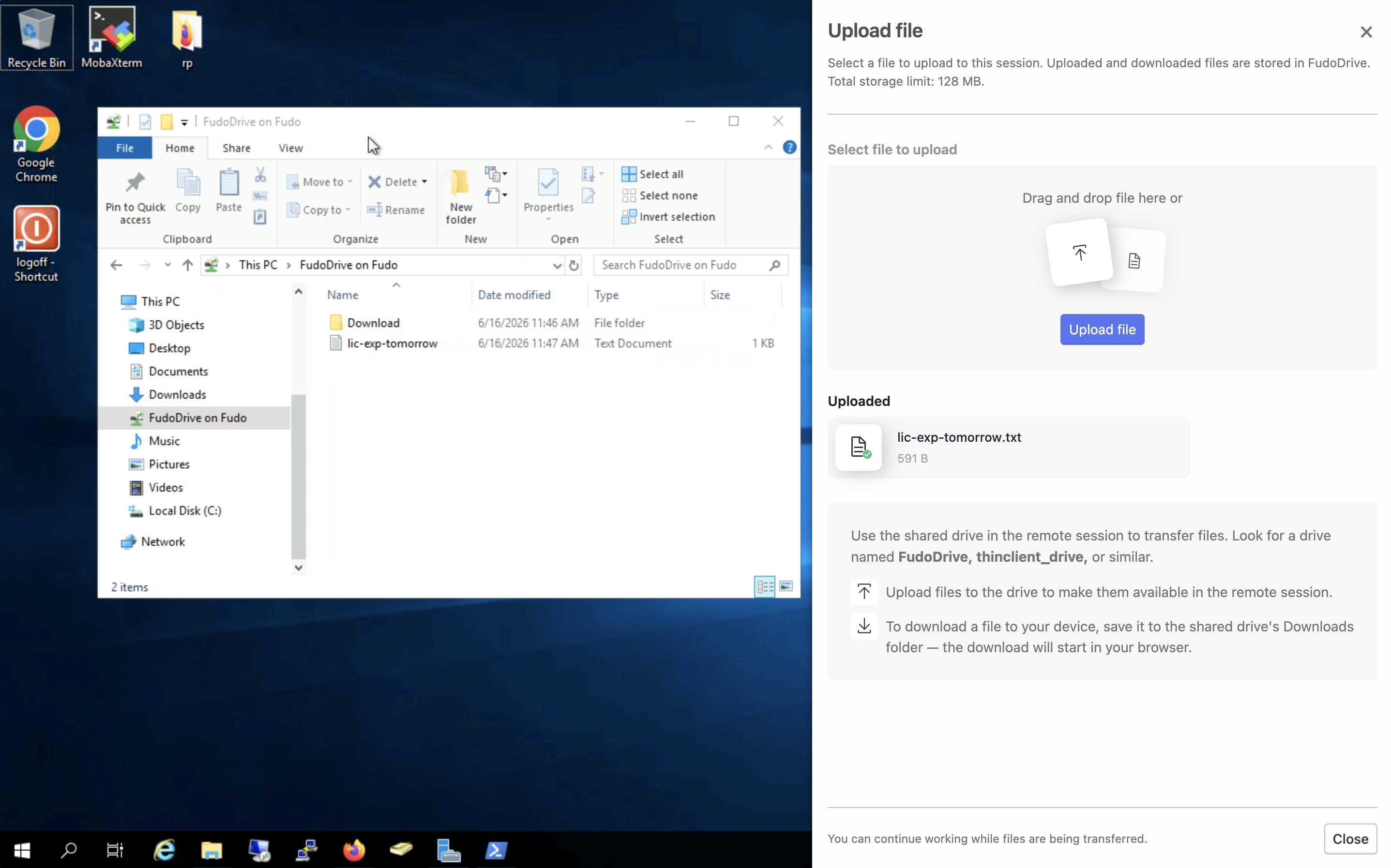
Task: Click the Explorer Help question icon
Action: pyautogui.click(x=789, y=148)
